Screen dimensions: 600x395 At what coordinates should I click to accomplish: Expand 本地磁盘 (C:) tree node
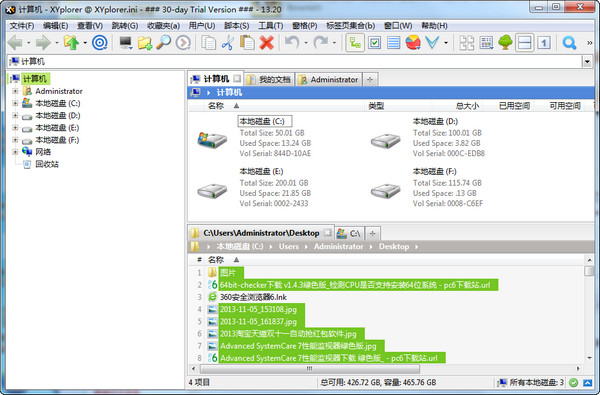click(x=15, y=103)
